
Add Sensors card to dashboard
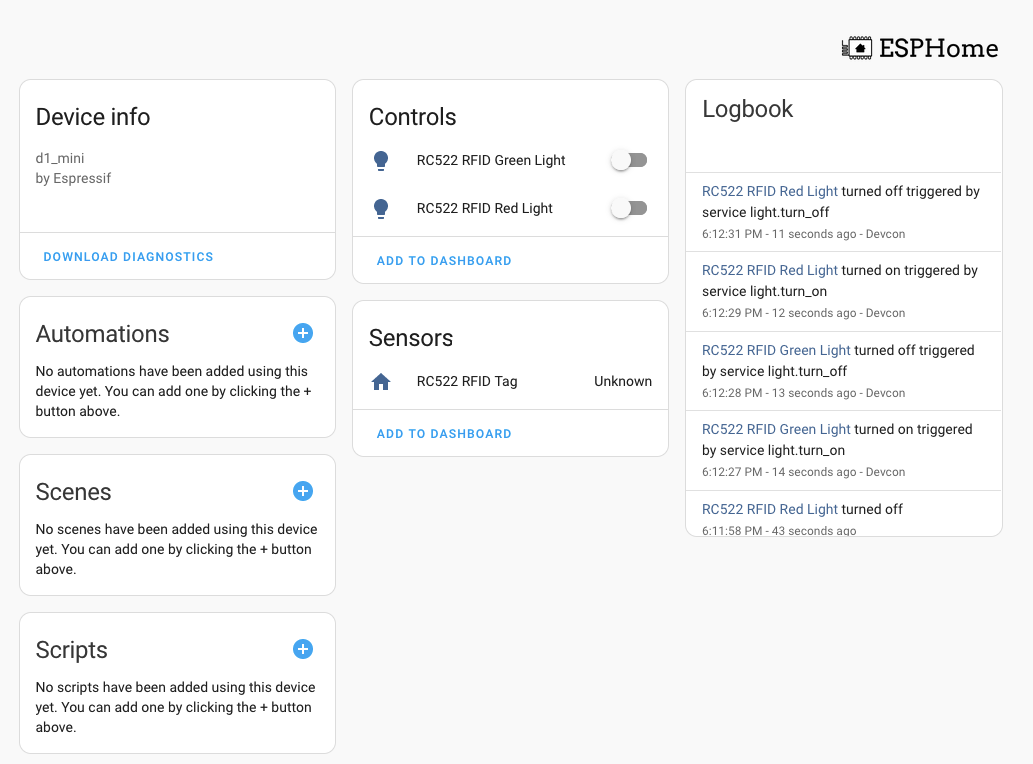click(x=444, y=434)
